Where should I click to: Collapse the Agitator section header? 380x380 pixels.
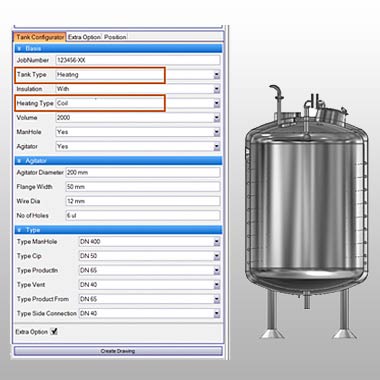pos(118,161)
